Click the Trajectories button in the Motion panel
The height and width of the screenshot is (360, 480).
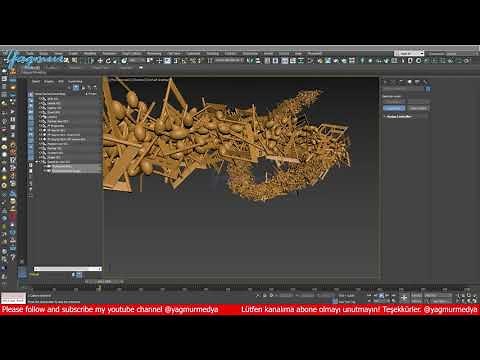418,108
